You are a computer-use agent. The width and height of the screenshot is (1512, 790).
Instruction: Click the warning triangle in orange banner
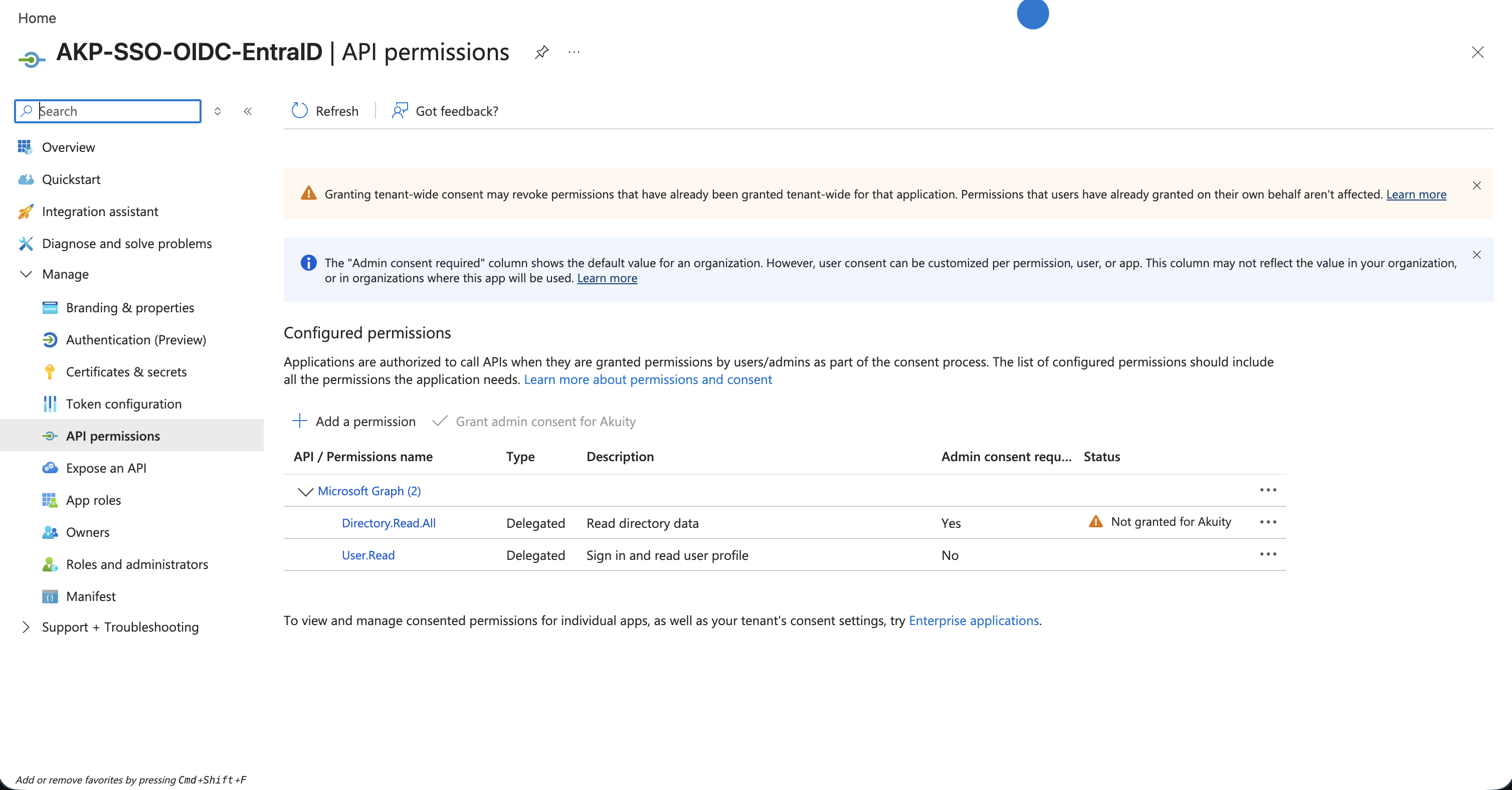tap(308, 193)
